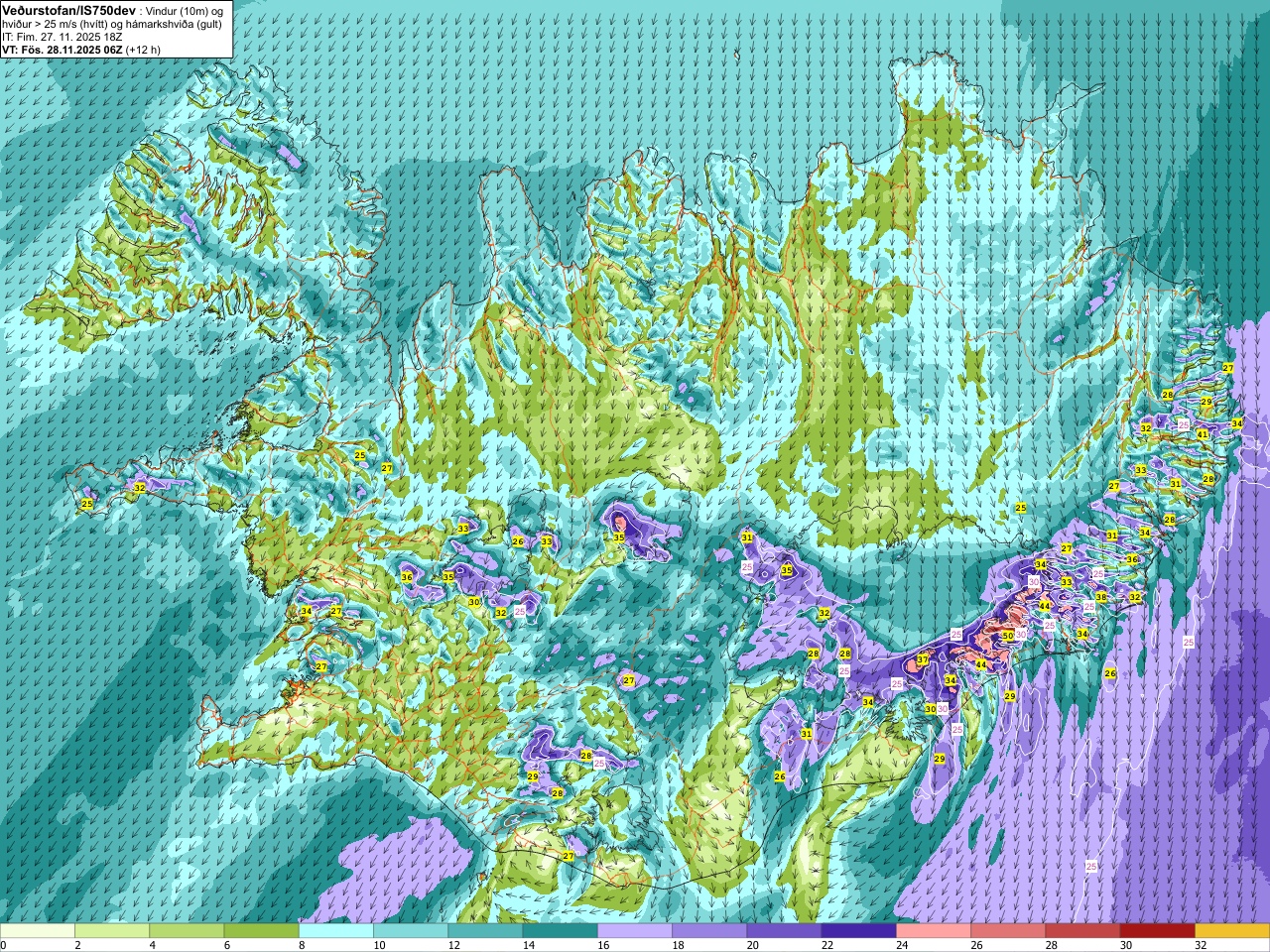1270x952 pixels.
Task: Click the Veðurstofan/IS750dev title text
Action: [69, 9]
